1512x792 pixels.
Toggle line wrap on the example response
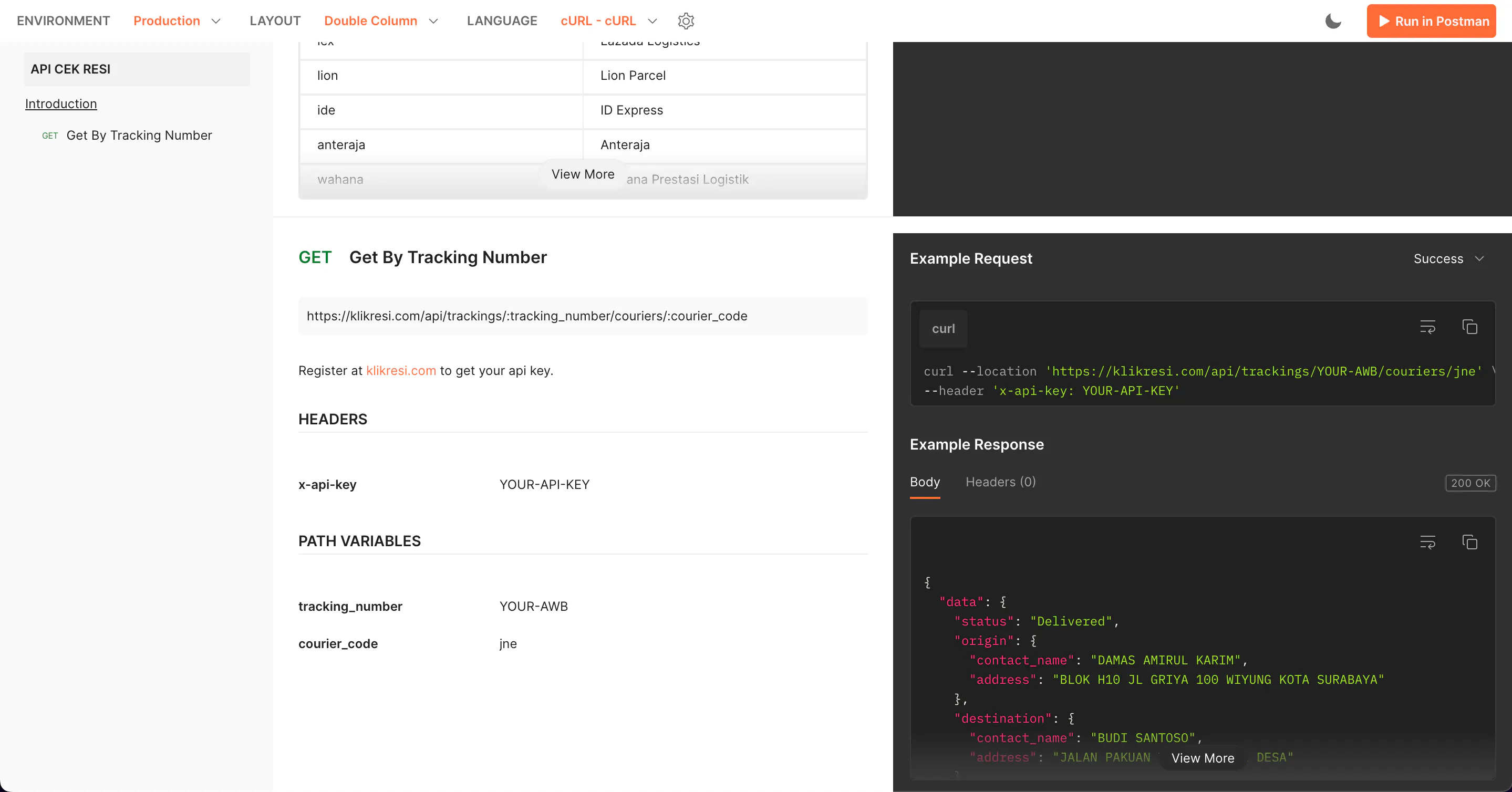coord(1427,542)
